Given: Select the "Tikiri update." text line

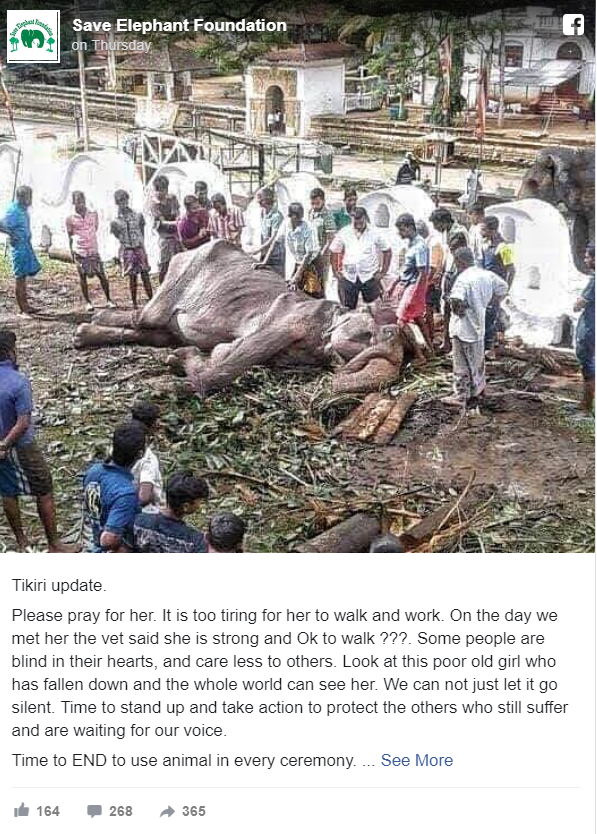Looking at the screenshot, I should click(59, 585).
